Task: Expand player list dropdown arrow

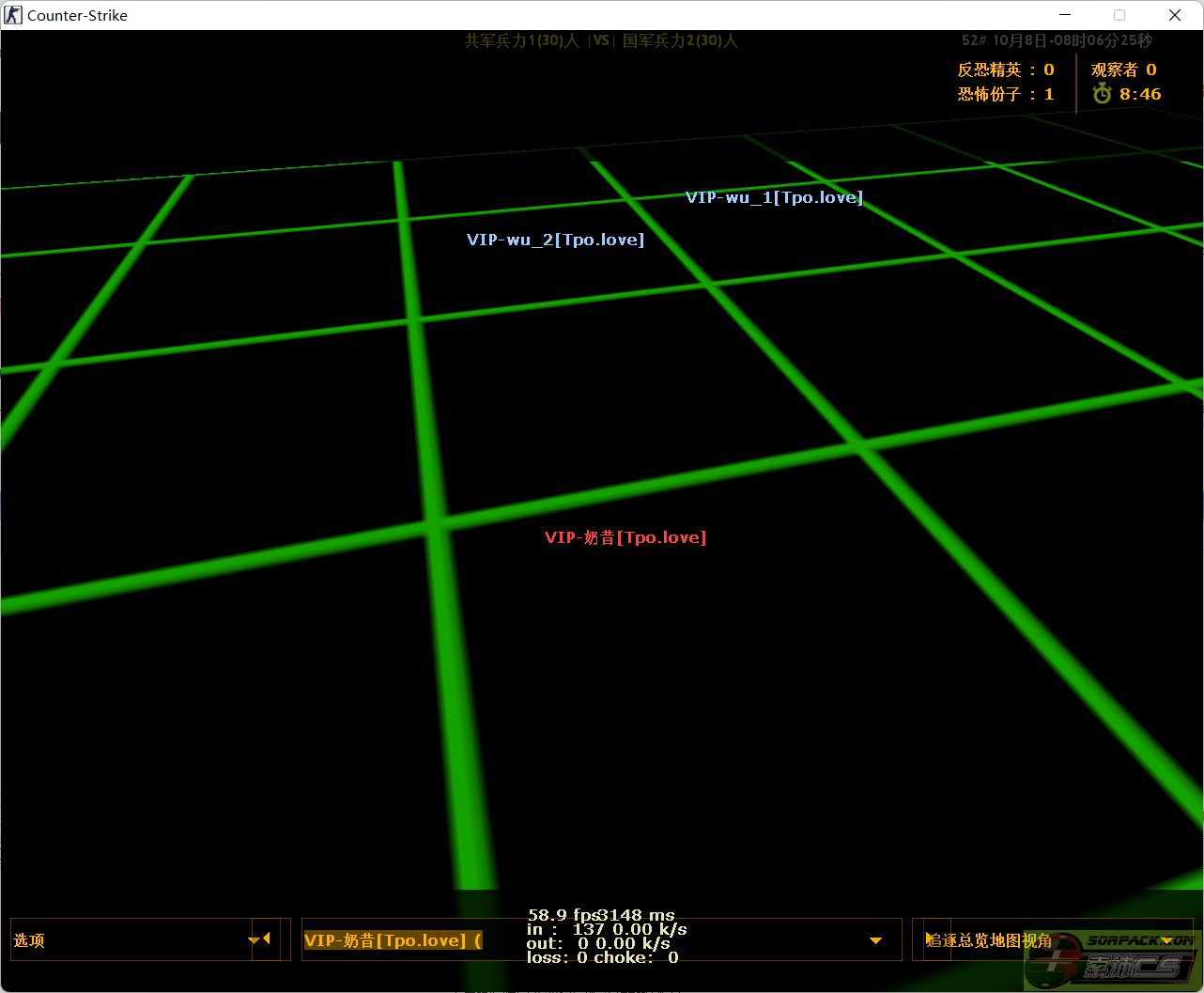Action: click(875, 940)
